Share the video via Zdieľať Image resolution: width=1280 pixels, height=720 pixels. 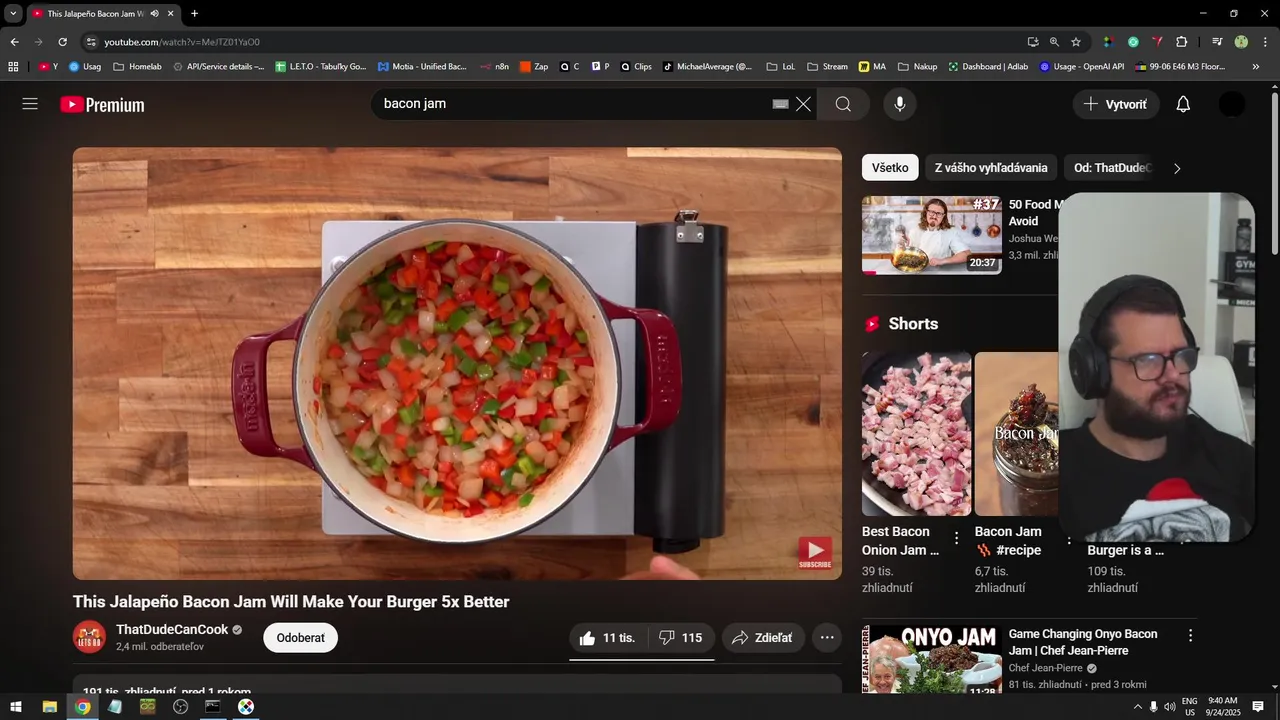point(762,638)
